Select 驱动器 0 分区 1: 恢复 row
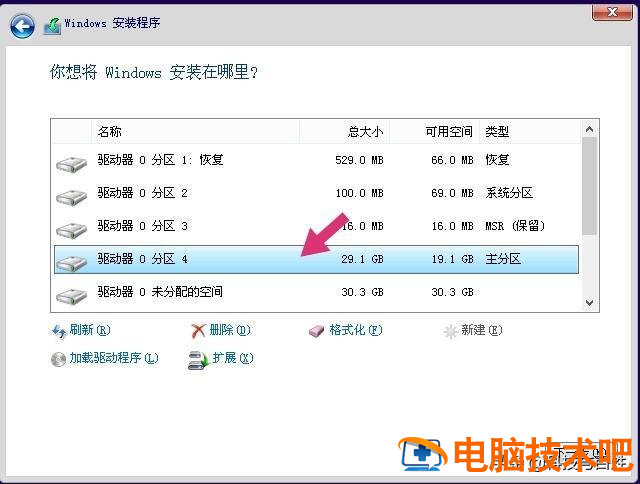640x484 pixels. (x=316, y=160)
